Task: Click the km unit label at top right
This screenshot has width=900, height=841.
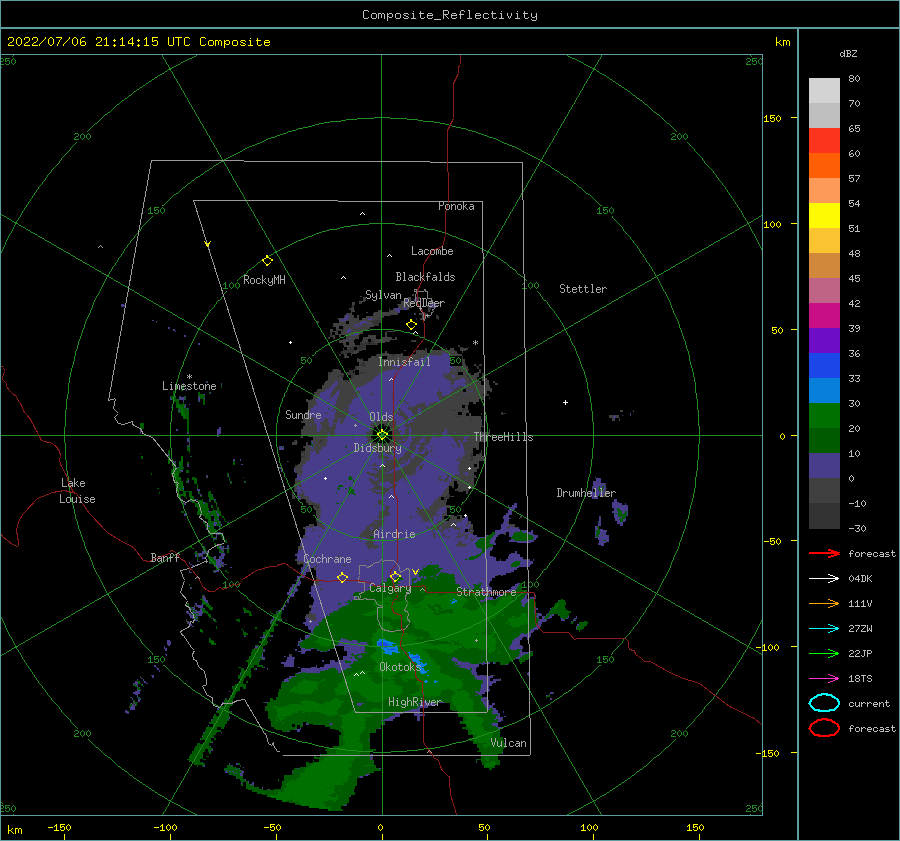Action: pyautogui.click(x=782, y=42)
